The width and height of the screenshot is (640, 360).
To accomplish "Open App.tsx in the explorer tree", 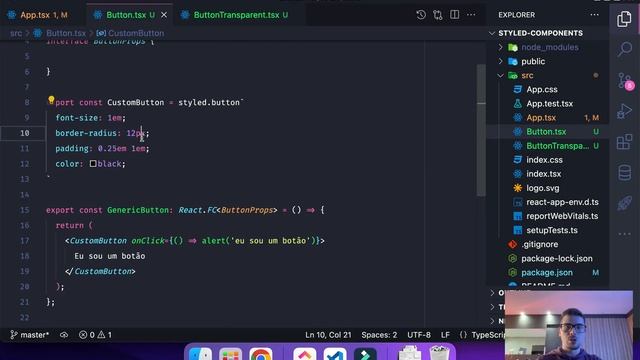I will click(x=541, y=118).
